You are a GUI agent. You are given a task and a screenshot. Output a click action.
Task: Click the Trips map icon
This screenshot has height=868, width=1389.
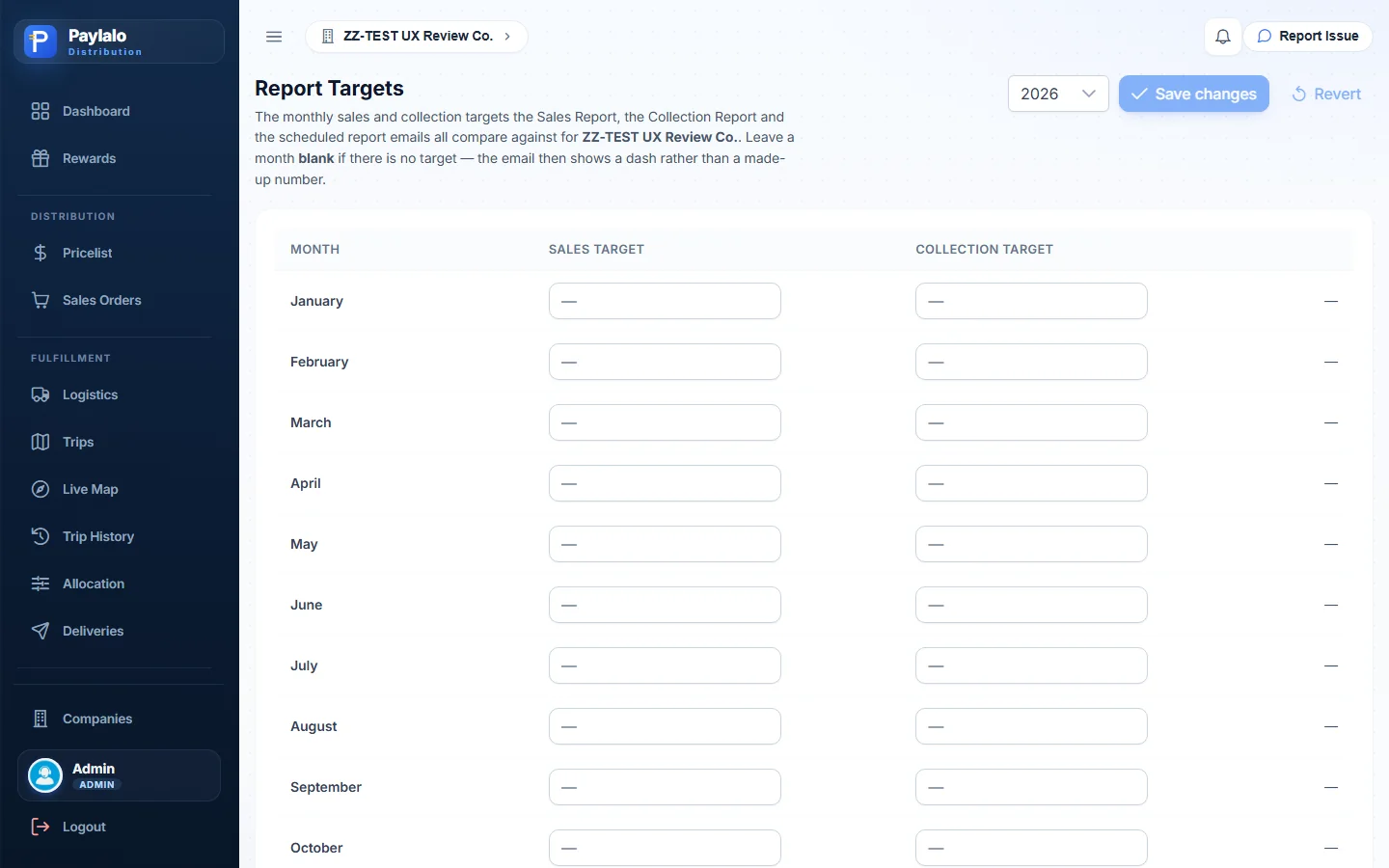pyautogui.click(x=41, y=442)
